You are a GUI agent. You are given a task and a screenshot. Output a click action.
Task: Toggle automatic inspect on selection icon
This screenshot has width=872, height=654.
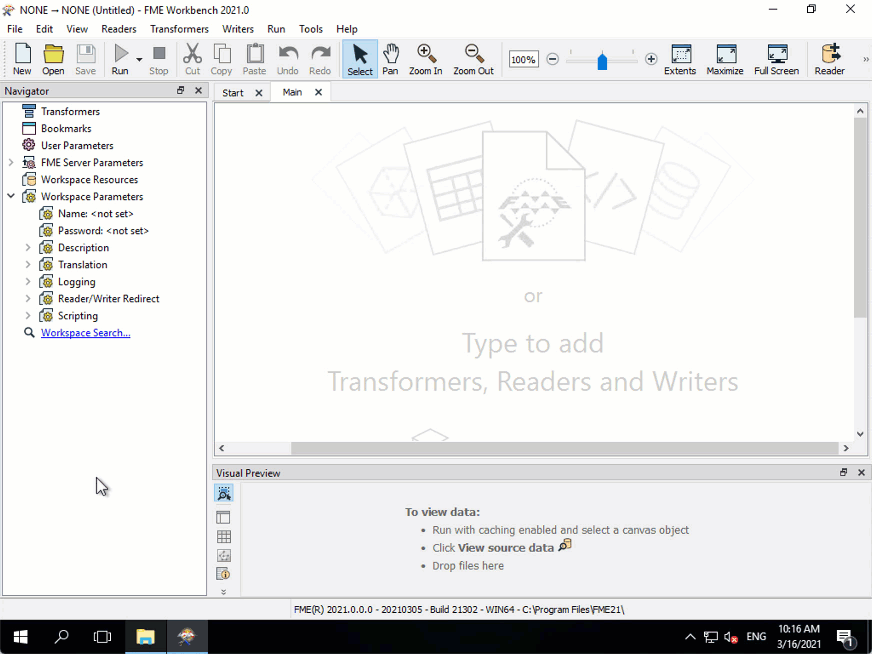(224, 493)
